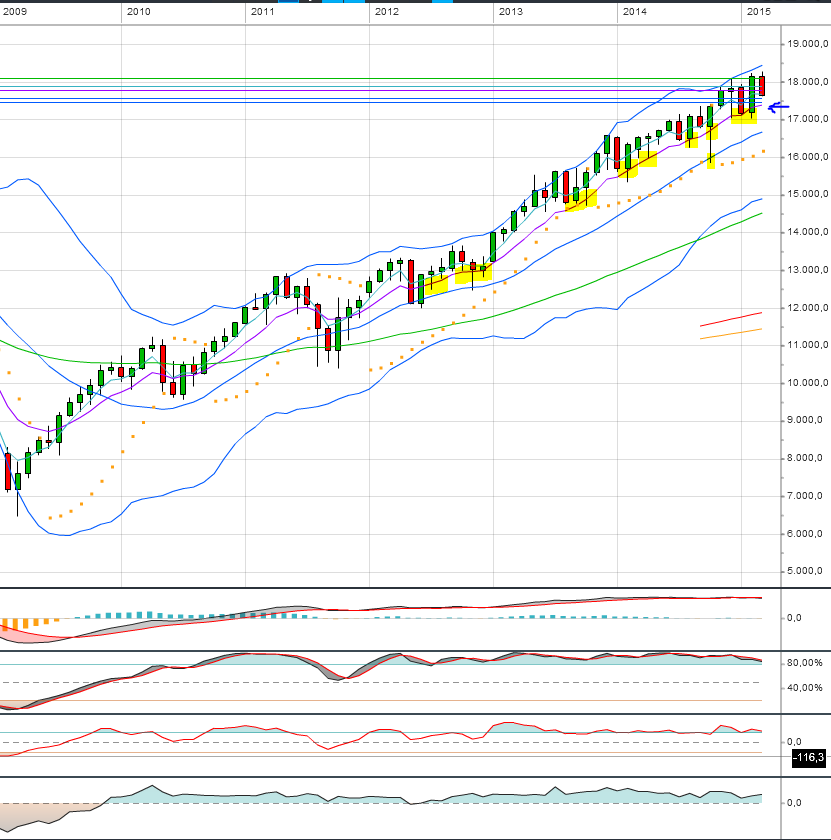Screen dimensions: 831x840
Task: Click the 13.000,0 price axis label
Action: pyautogui.click(x=808, y=270)
